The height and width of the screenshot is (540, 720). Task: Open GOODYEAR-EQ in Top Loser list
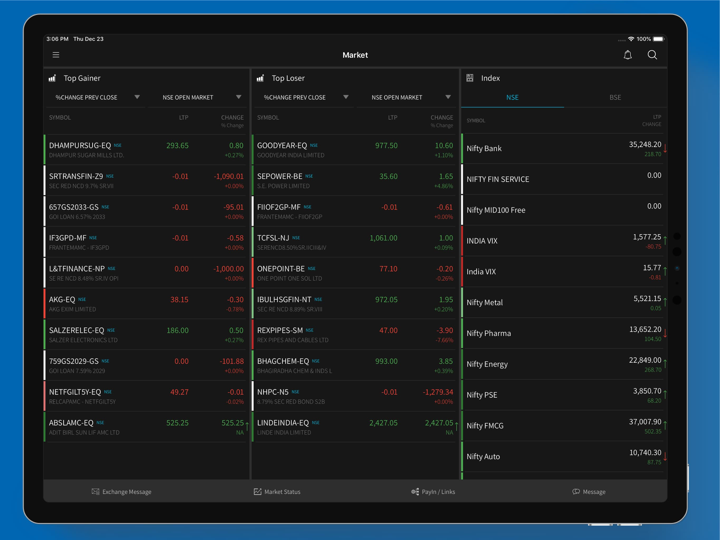(x=283, y=146)
